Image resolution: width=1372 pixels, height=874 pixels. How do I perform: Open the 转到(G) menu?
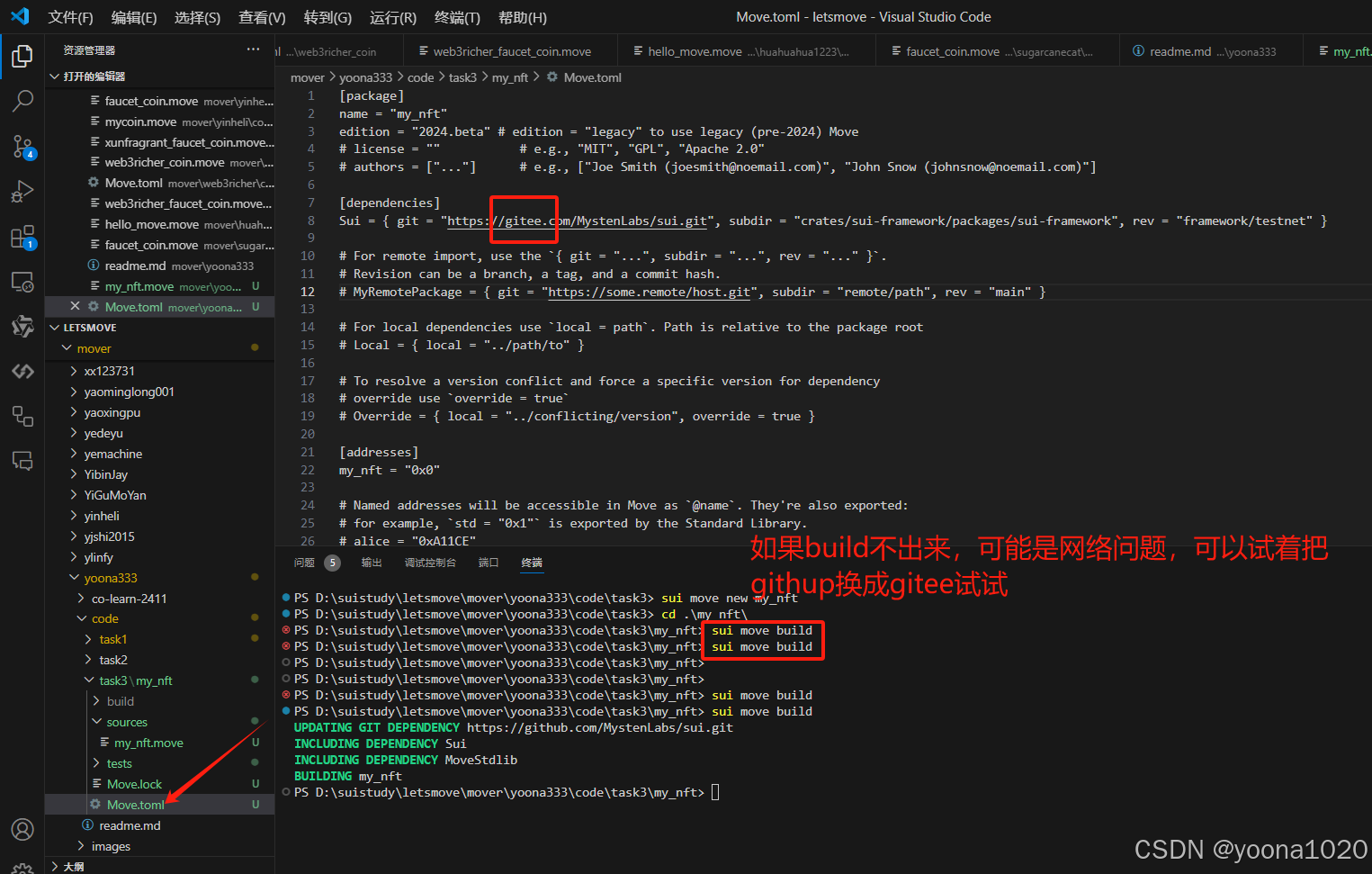pos(327,17)
